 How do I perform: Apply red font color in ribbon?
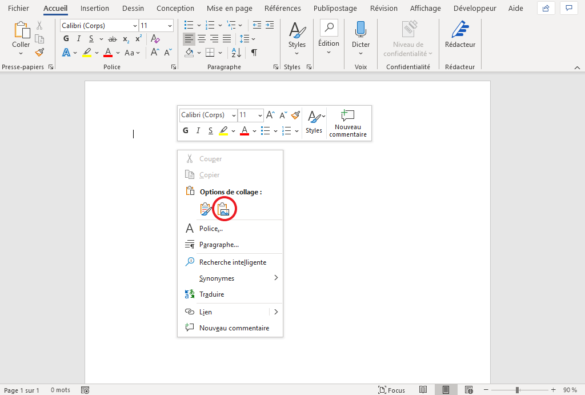(108, 53)
